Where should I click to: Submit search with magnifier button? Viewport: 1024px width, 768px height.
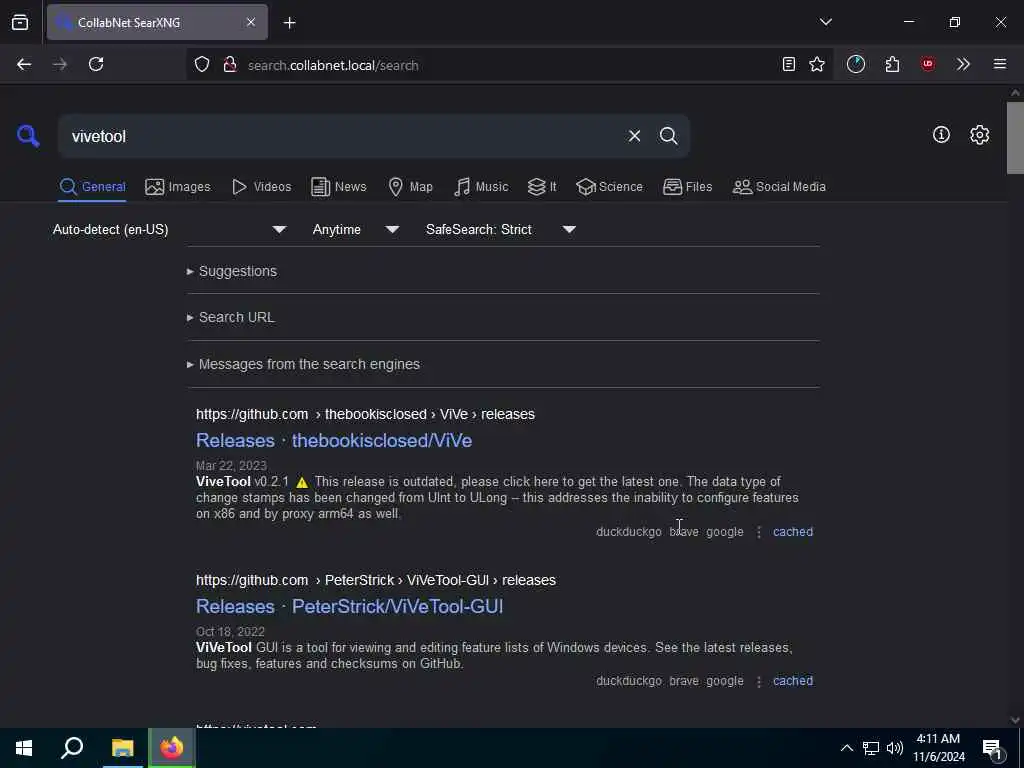[668, 136]
